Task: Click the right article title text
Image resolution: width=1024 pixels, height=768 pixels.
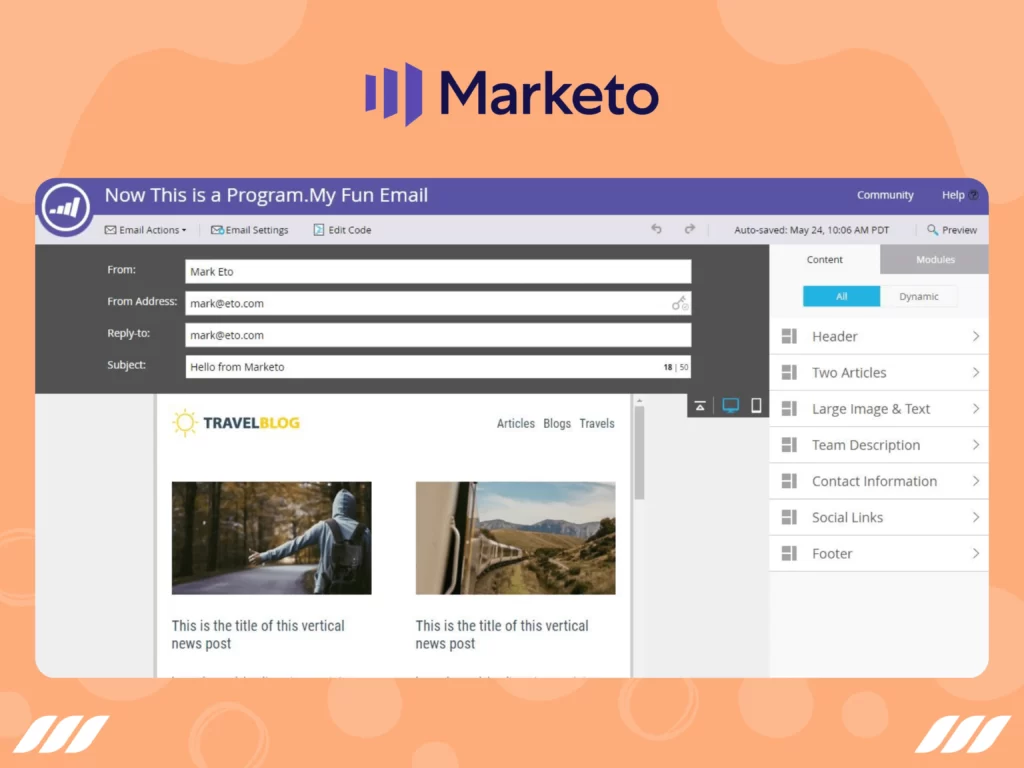Action: click(502, 634)
